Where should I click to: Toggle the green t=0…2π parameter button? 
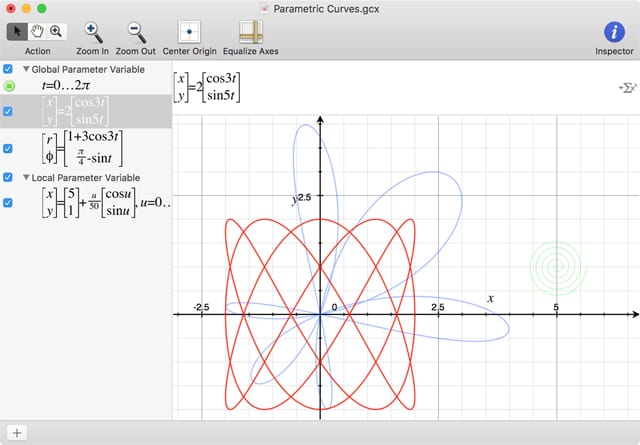[x=8, y=87]
